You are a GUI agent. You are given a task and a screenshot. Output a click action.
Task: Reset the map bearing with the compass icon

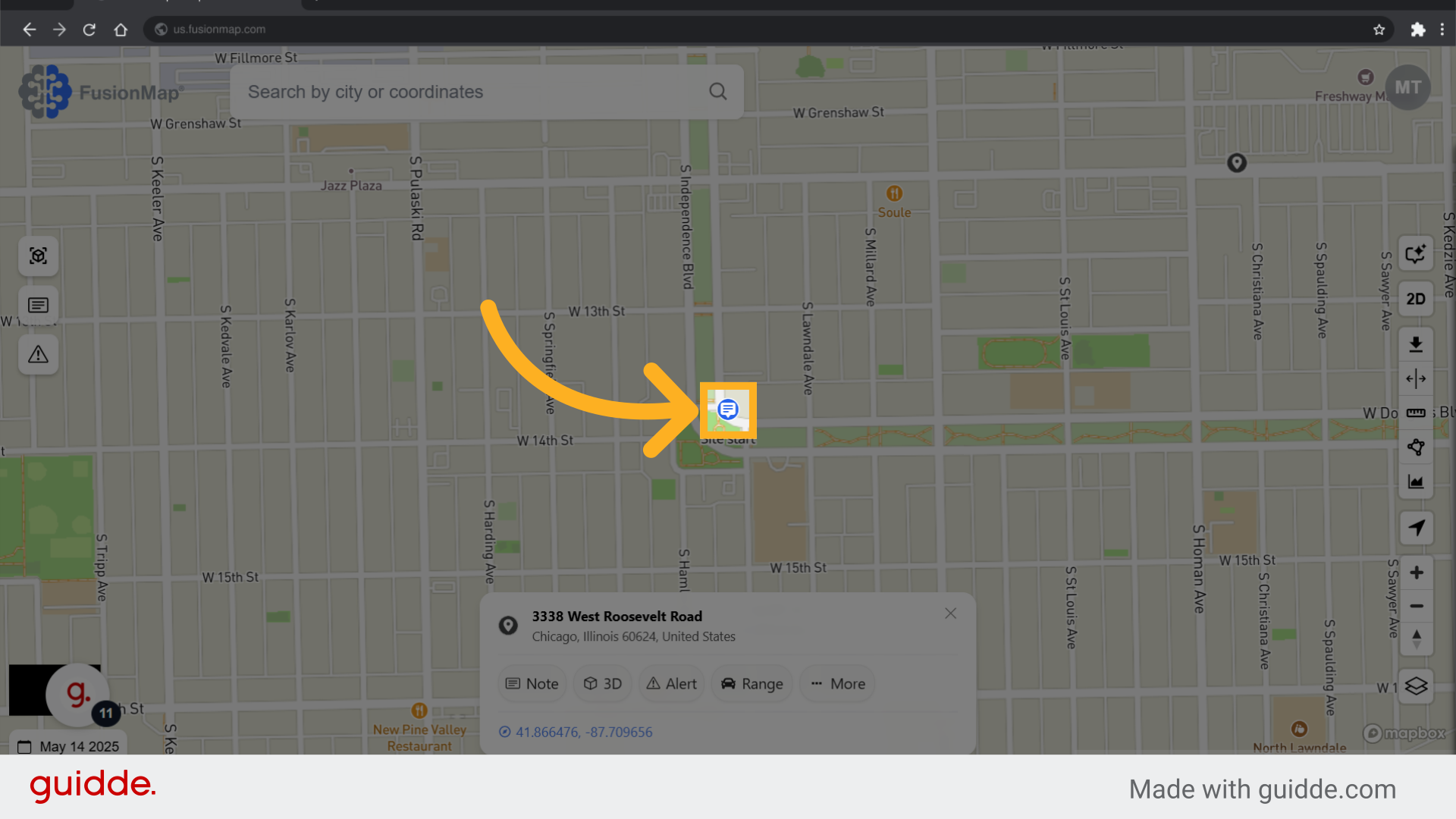tap(1416, 639)
